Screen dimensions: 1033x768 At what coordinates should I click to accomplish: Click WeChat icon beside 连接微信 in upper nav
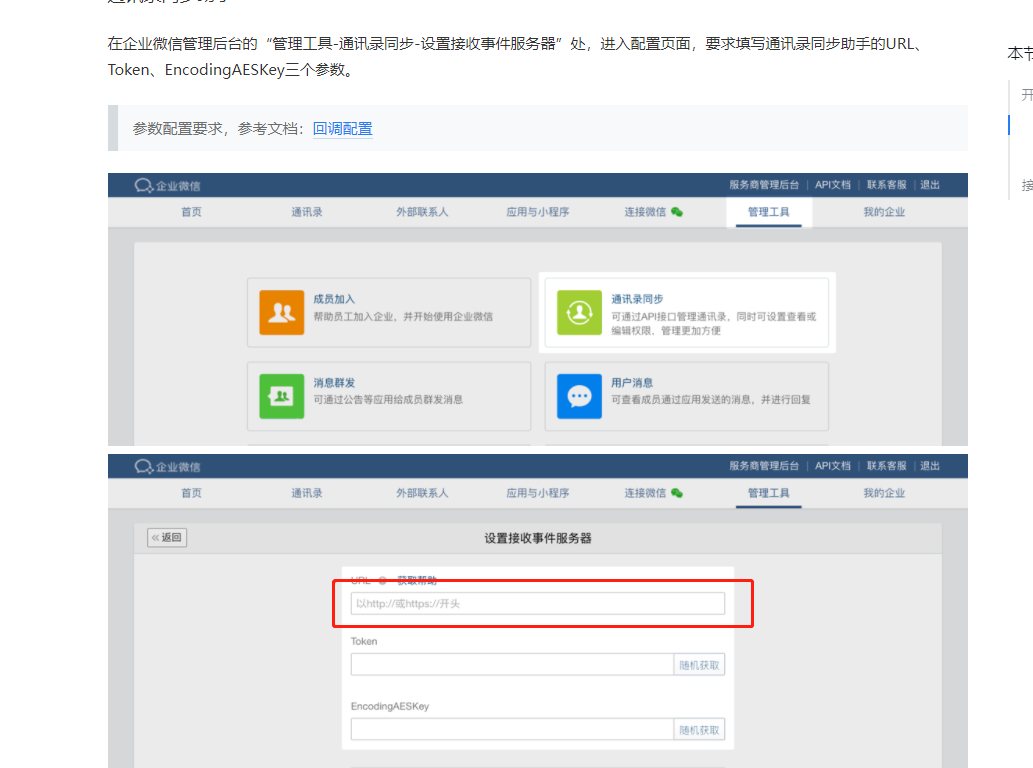(x=677, y=212)
